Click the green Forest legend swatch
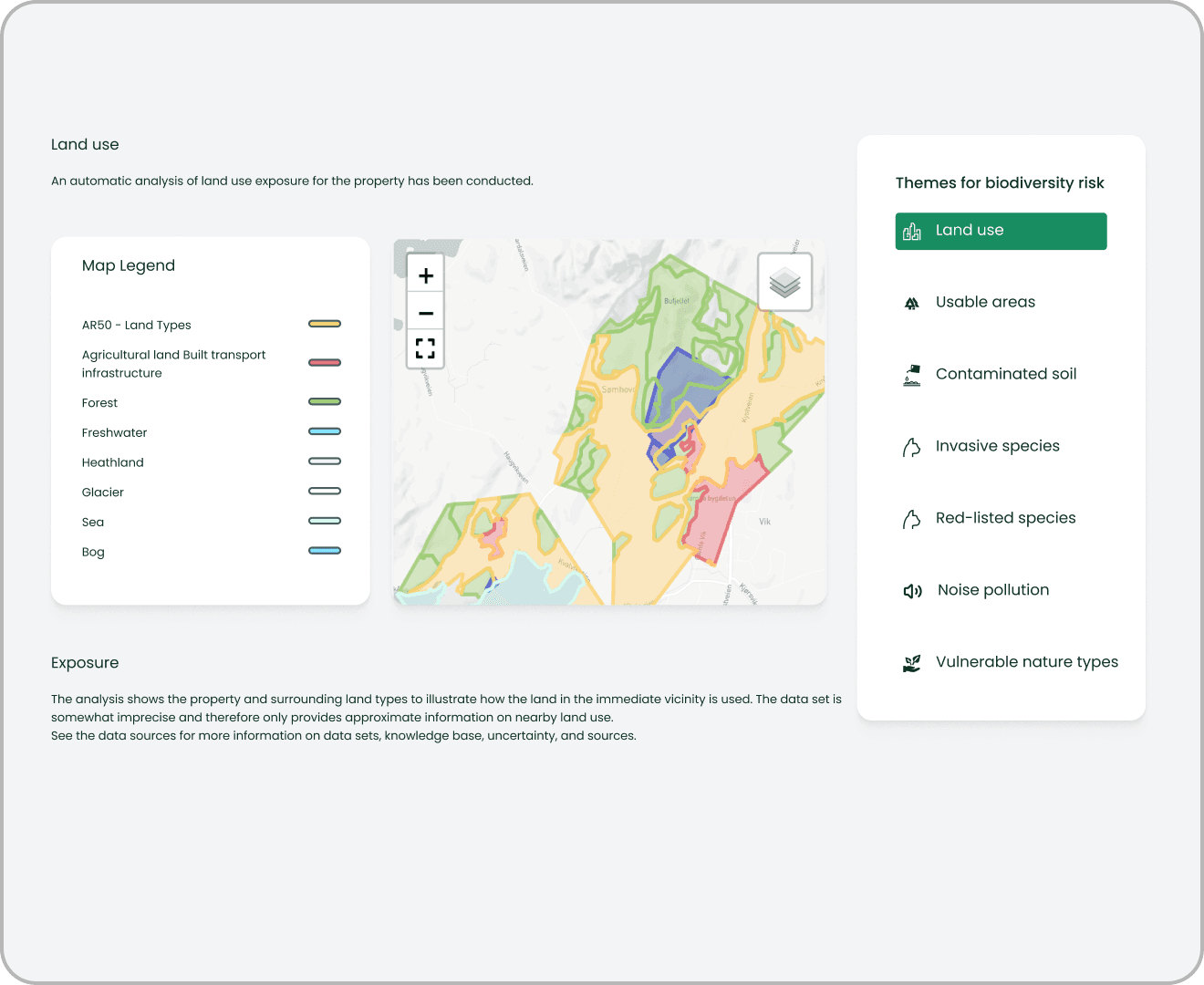This screenshot has height=985, width=1204. coord(325,401)
